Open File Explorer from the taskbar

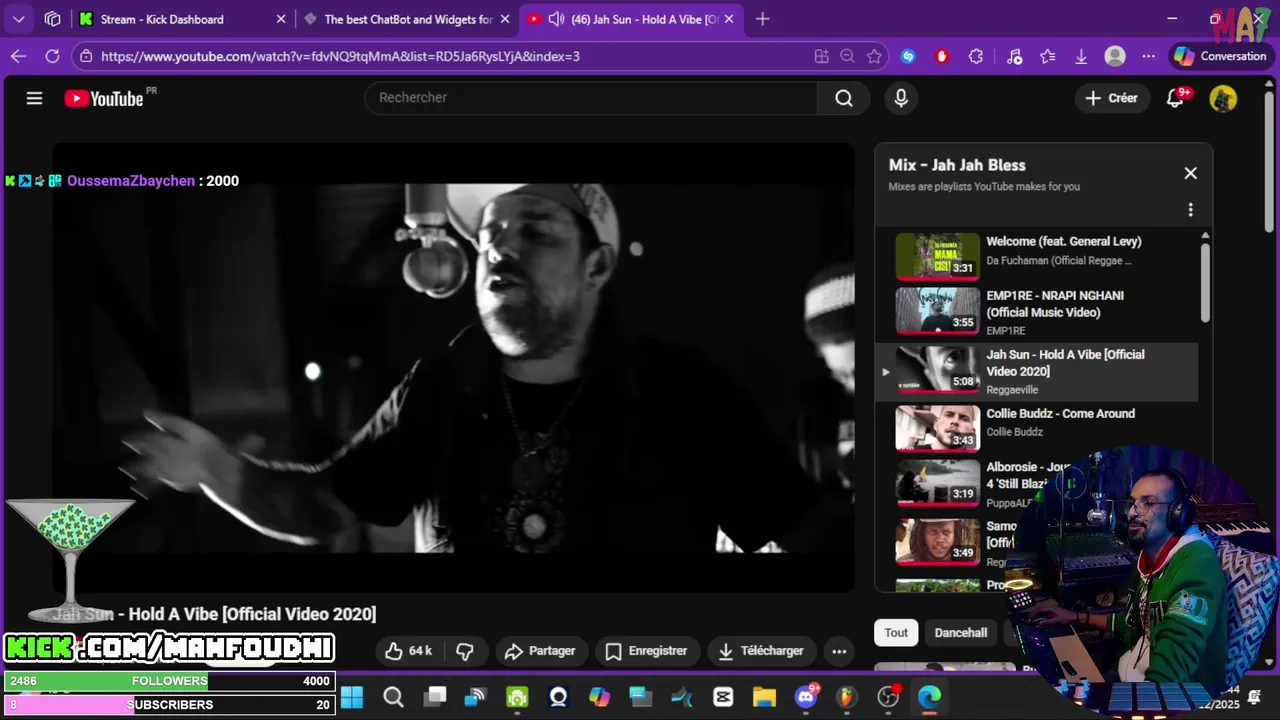[x=764, y=697]
